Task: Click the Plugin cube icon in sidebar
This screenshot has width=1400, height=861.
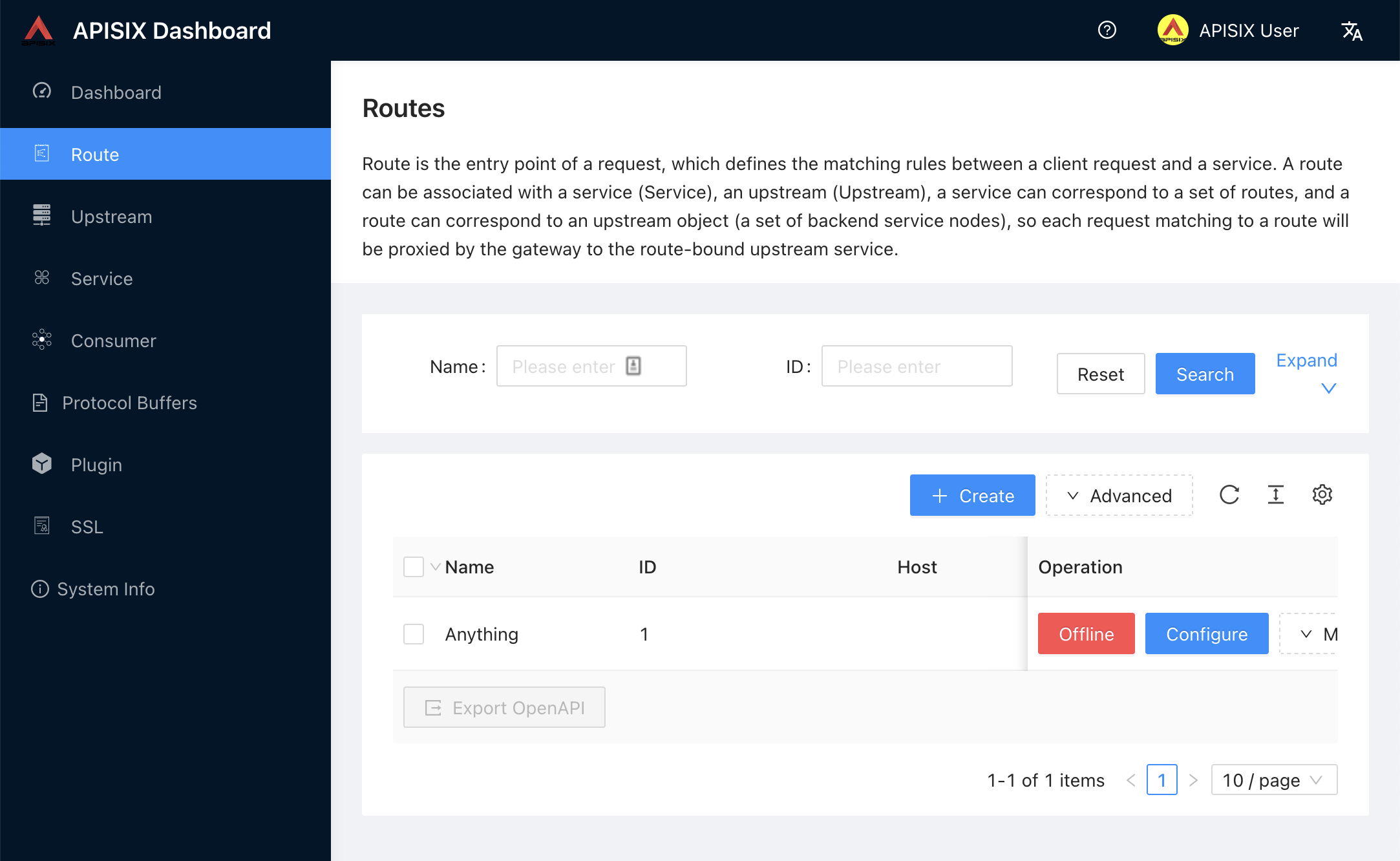Action: 42,464
